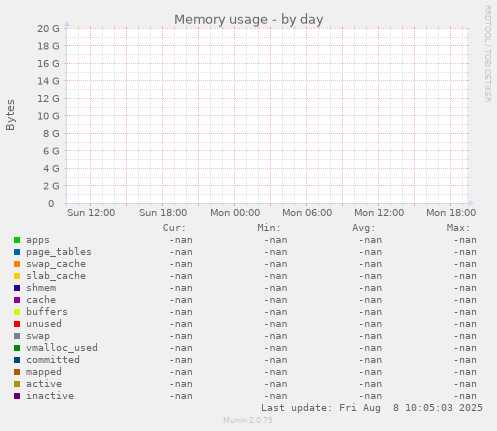Screen dimensions: 497x431
Task: Click the dark green vmalloc_used legend swatch
Action: click(17, 348)
